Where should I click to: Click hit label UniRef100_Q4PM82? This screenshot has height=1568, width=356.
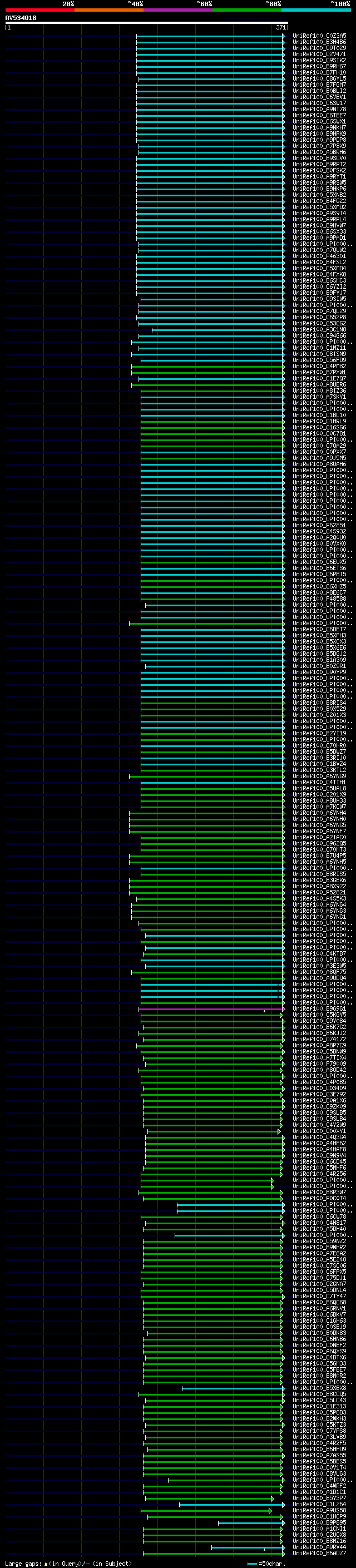[x=319, y=367]
